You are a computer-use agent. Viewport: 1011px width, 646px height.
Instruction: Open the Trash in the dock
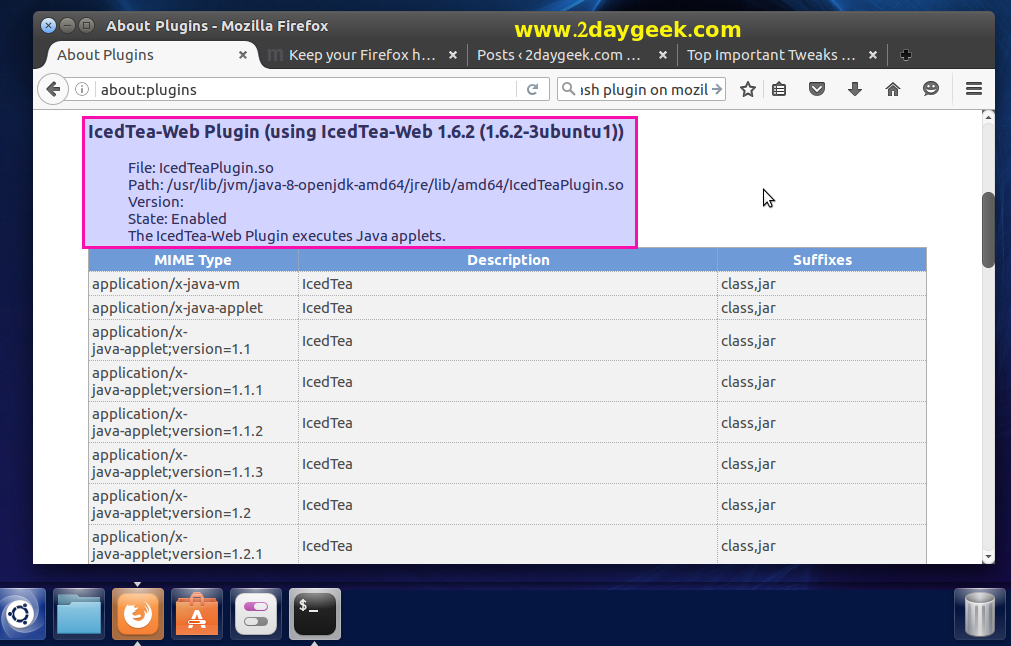coord(979,614)
